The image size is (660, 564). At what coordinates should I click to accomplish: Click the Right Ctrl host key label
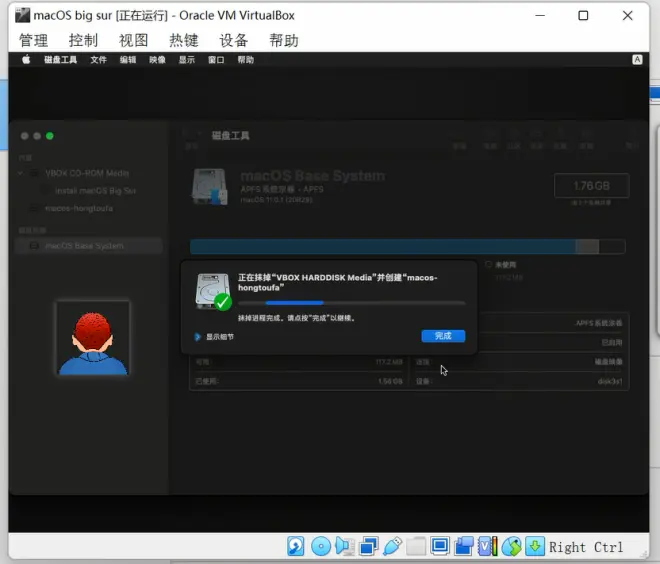pos(585,547)
